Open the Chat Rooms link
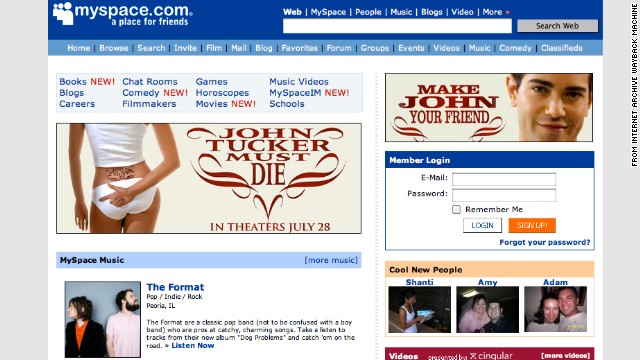The image size is (640, 360). point(150,82)
